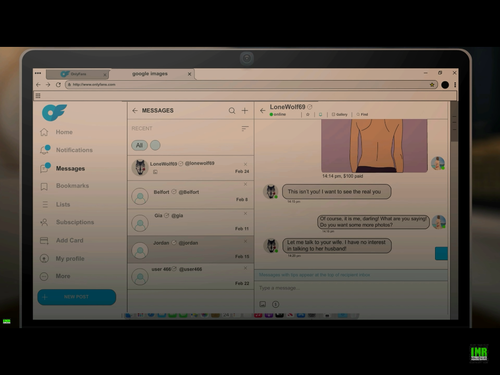
Task: Click the credit card icon
Action: click(44, 240)
